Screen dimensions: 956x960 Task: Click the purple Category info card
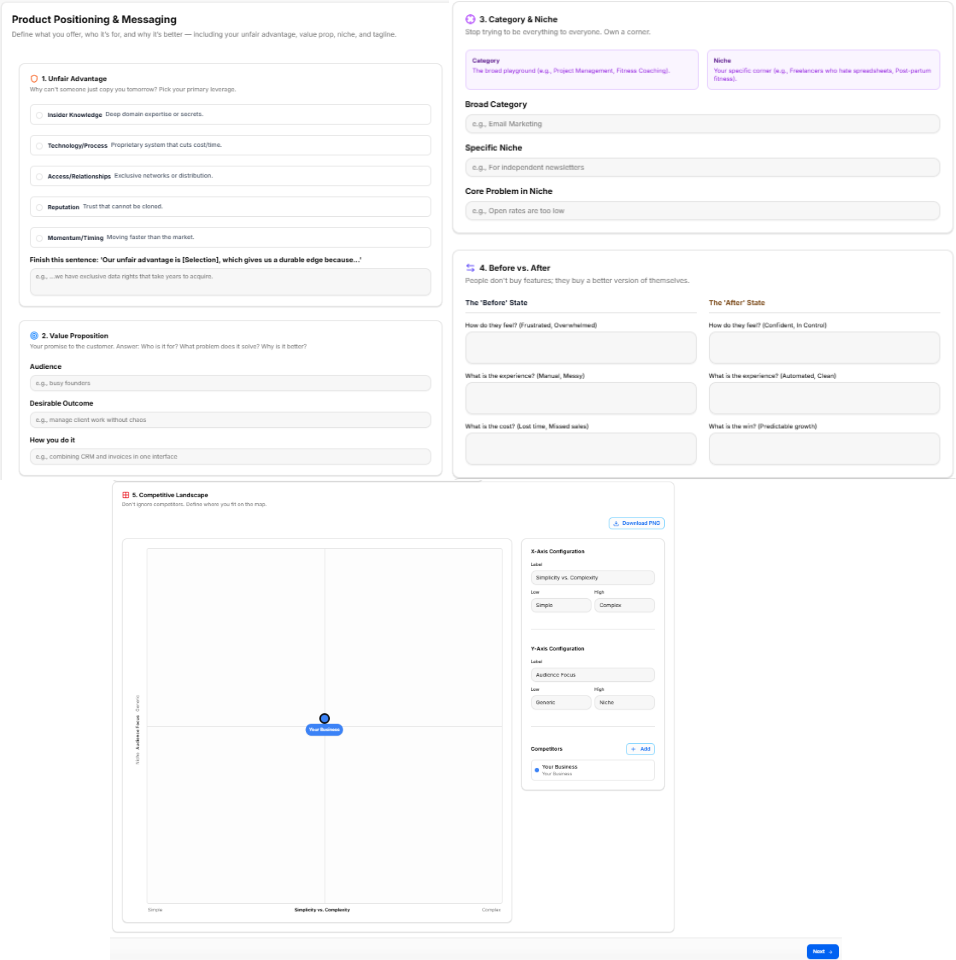click(x=582, y=70)
